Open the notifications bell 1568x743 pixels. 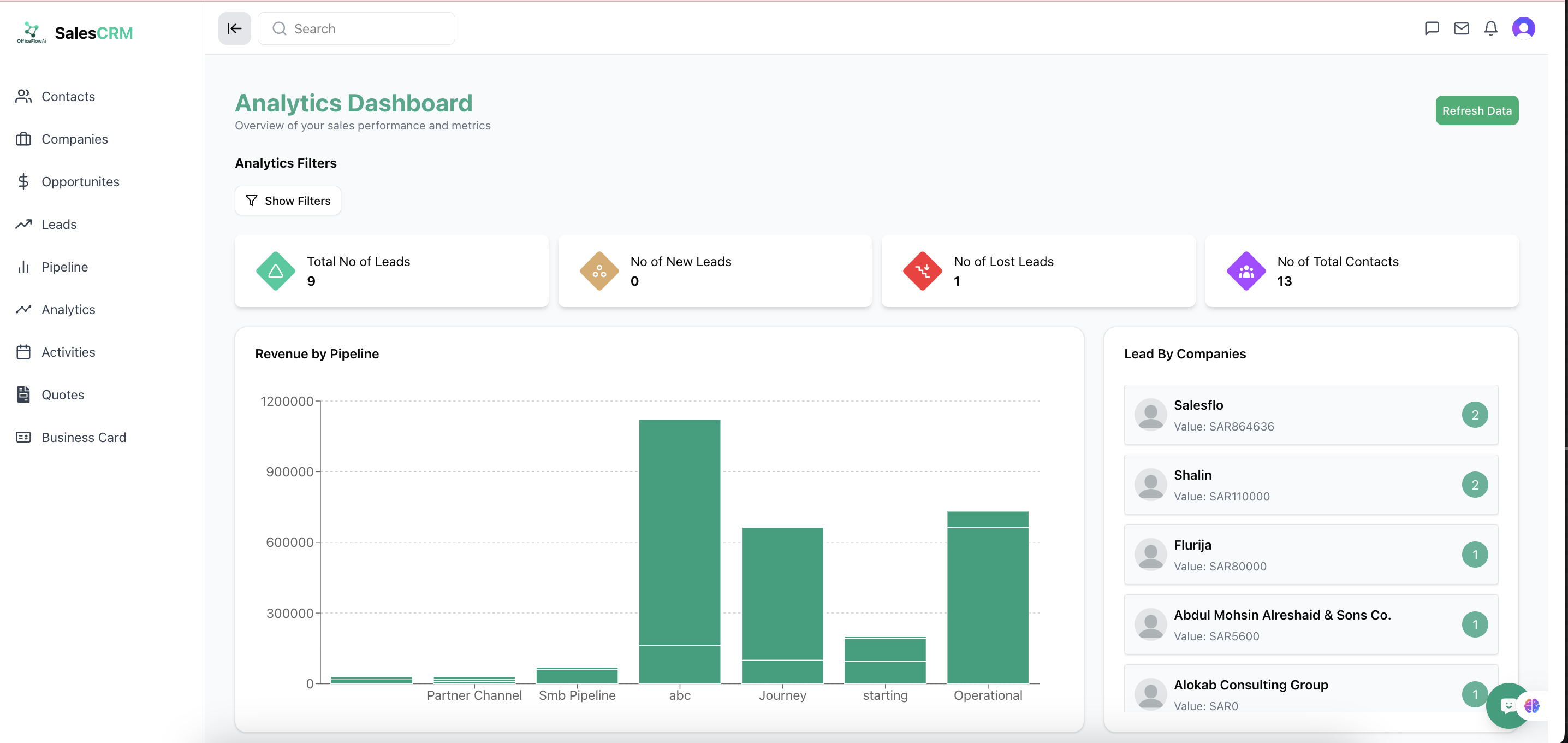tap(1490, 28)
